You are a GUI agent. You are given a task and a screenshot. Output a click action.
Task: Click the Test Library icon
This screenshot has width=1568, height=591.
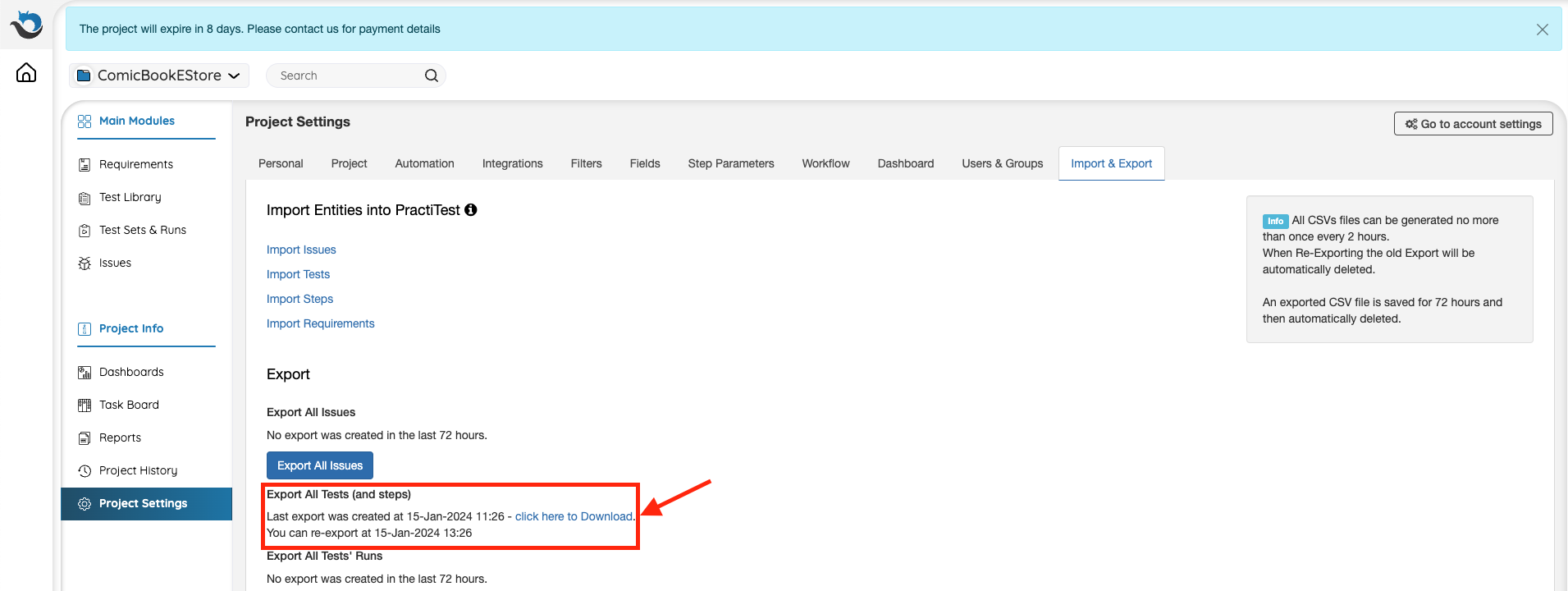tap(85, 198)
